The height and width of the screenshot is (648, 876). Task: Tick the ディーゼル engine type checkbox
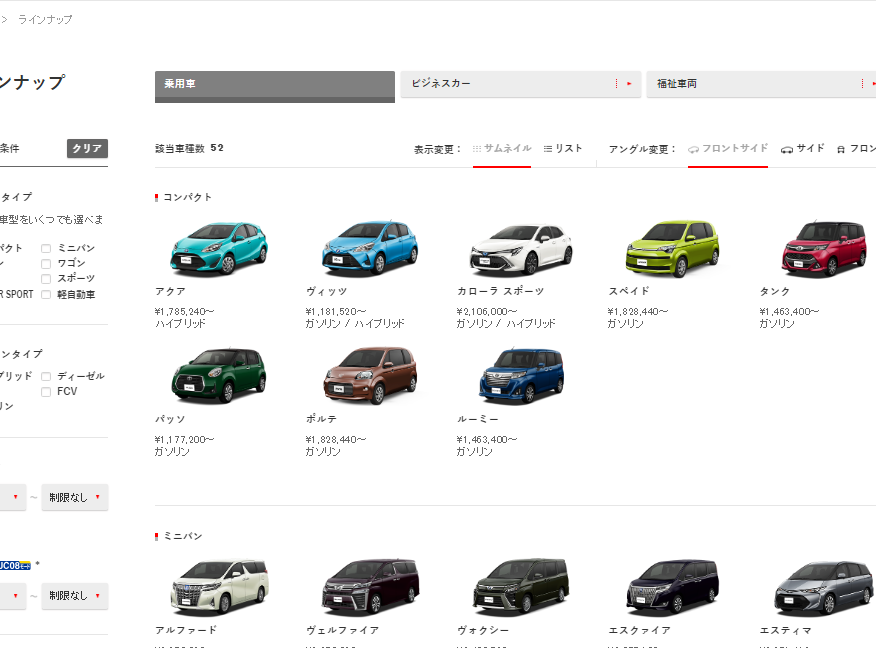(46, 376)
